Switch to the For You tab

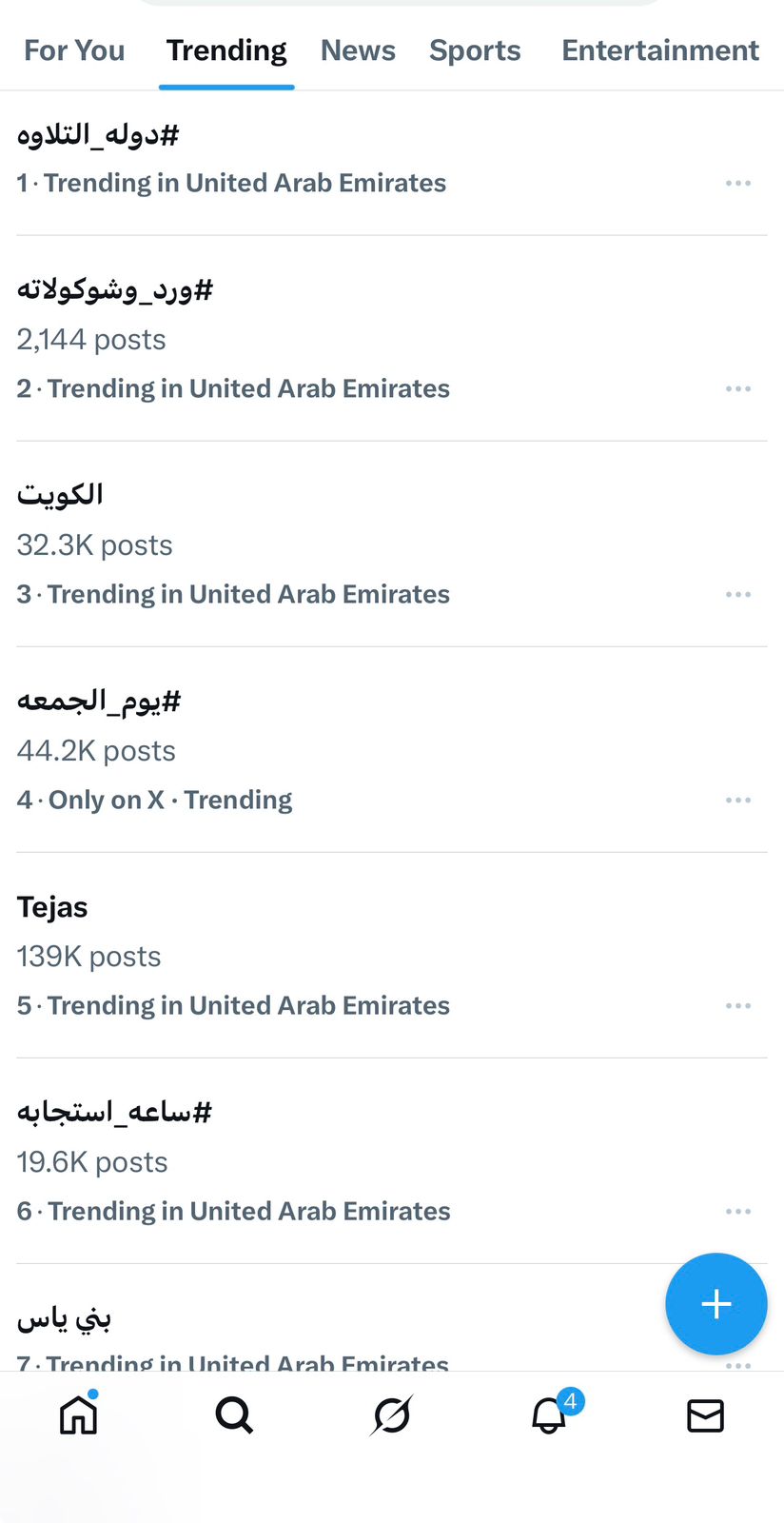click(x=74, y=50)
